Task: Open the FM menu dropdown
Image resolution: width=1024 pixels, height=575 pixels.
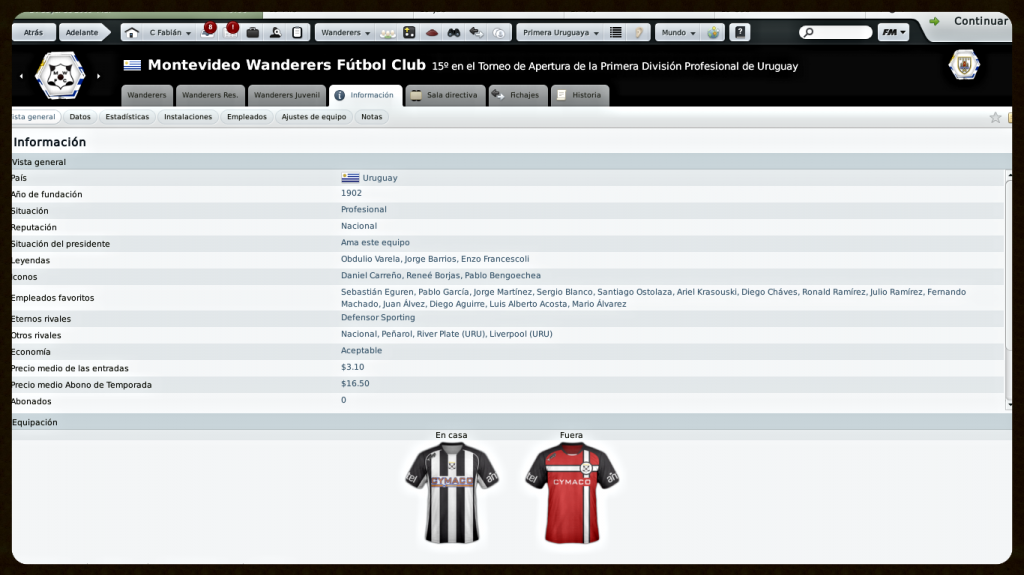Action: point(893,32)
